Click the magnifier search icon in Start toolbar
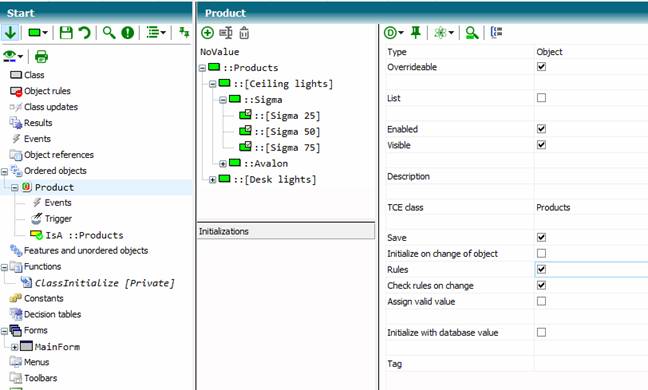Image resolution: width=648 pixels, height=390 pixels. click(109, 32)
